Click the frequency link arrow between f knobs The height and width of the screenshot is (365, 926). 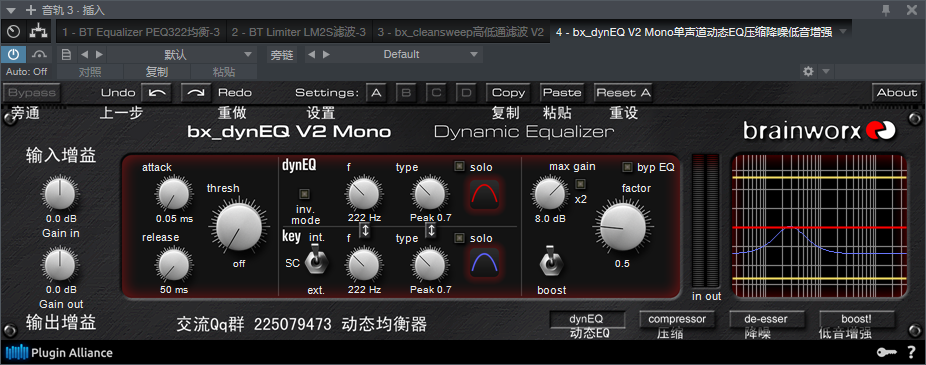tap(365, 230)
